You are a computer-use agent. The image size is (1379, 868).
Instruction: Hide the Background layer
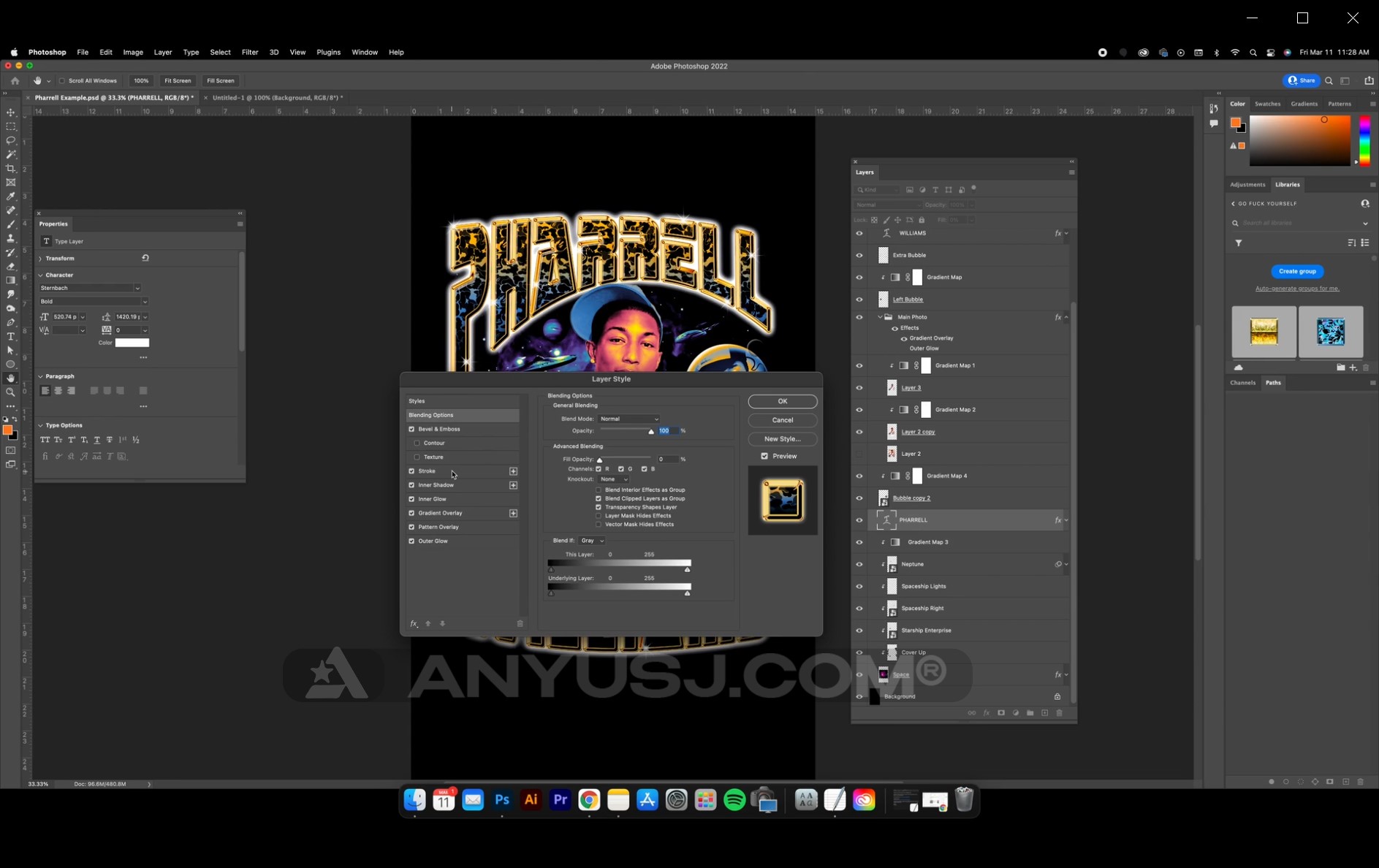pos(859,697)
